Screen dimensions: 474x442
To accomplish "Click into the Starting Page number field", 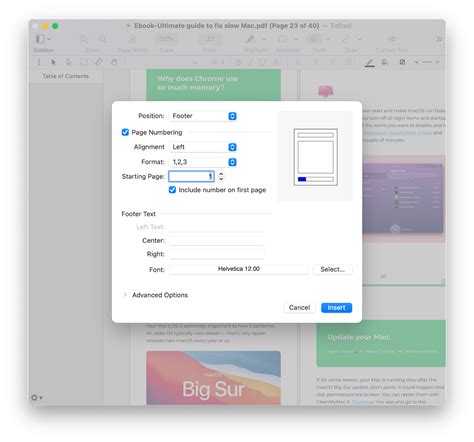I will click(191, 176).
